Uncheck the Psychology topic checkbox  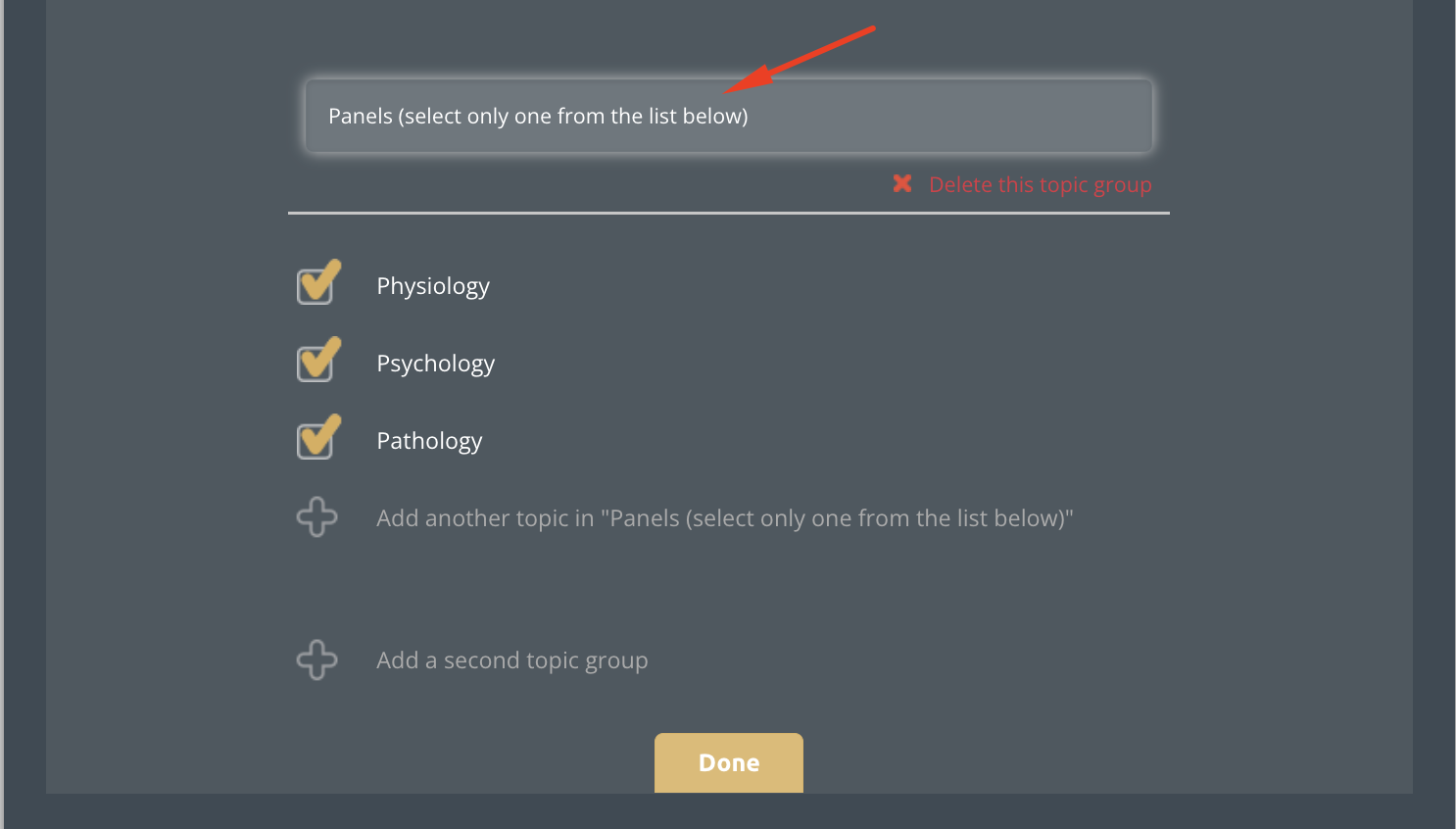(x=315, y=364)
